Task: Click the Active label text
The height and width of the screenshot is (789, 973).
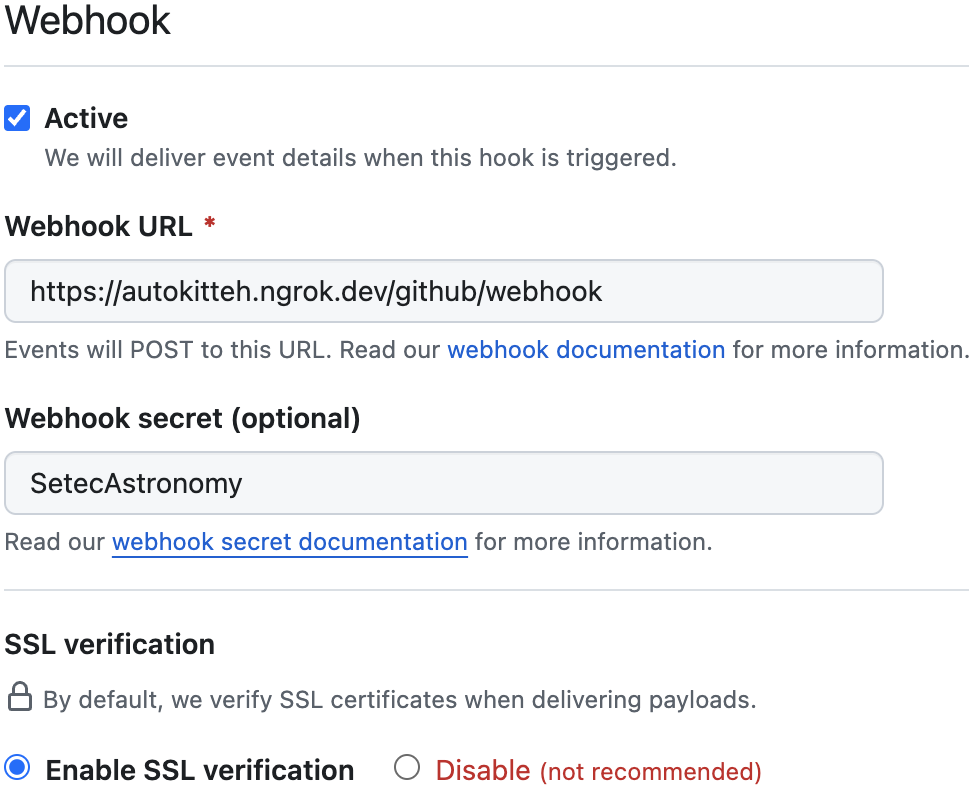Action: point(86,118)
